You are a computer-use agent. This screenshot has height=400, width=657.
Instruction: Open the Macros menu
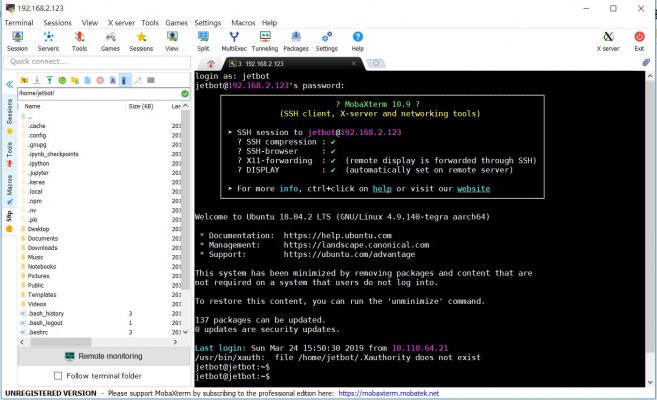(242, 22)
